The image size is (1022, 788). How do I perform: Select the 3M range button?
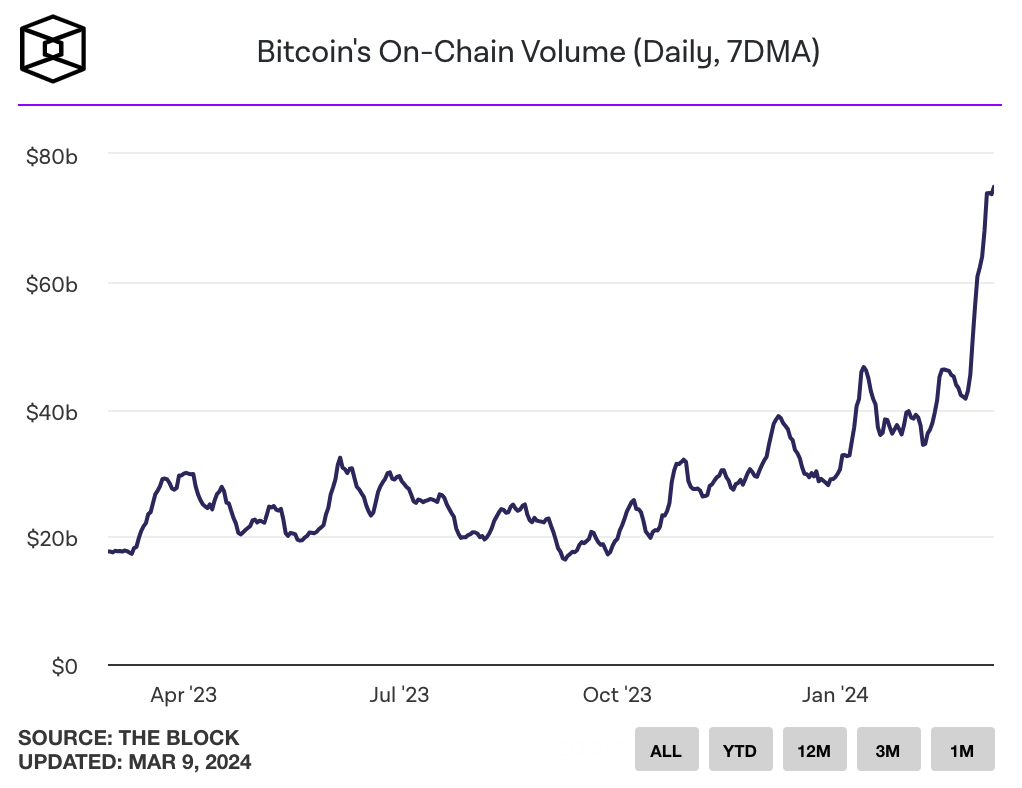(x=888, y=750)
